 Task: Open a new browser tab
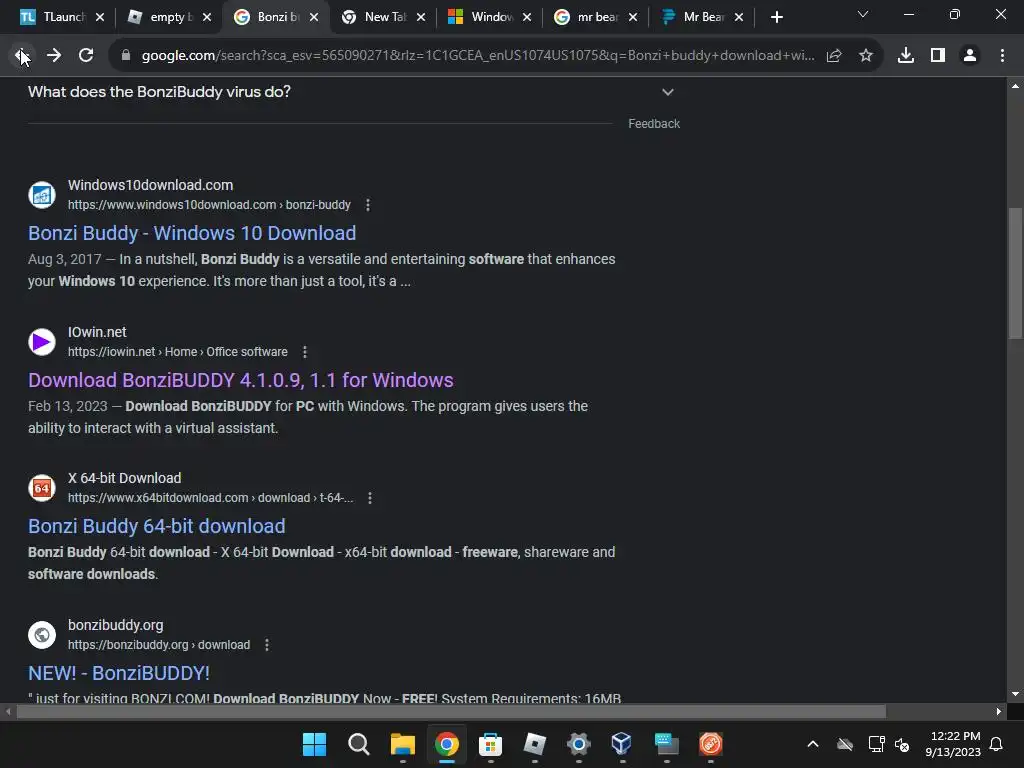(x=776, y=17)
